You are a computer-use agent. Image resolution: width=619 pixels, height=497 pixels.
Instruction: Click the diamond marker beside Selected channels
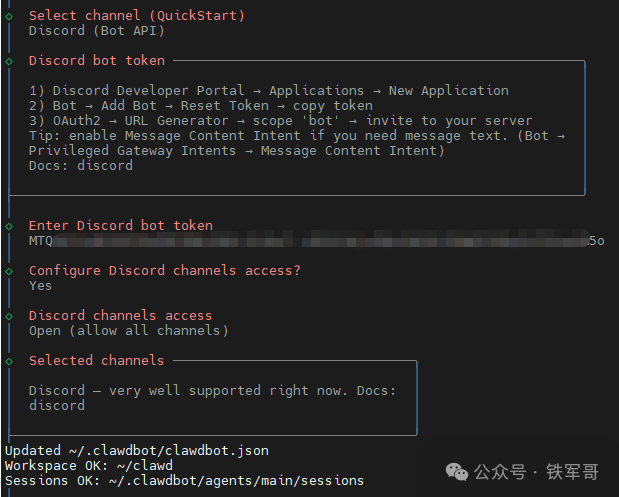[x=9, y=361]
